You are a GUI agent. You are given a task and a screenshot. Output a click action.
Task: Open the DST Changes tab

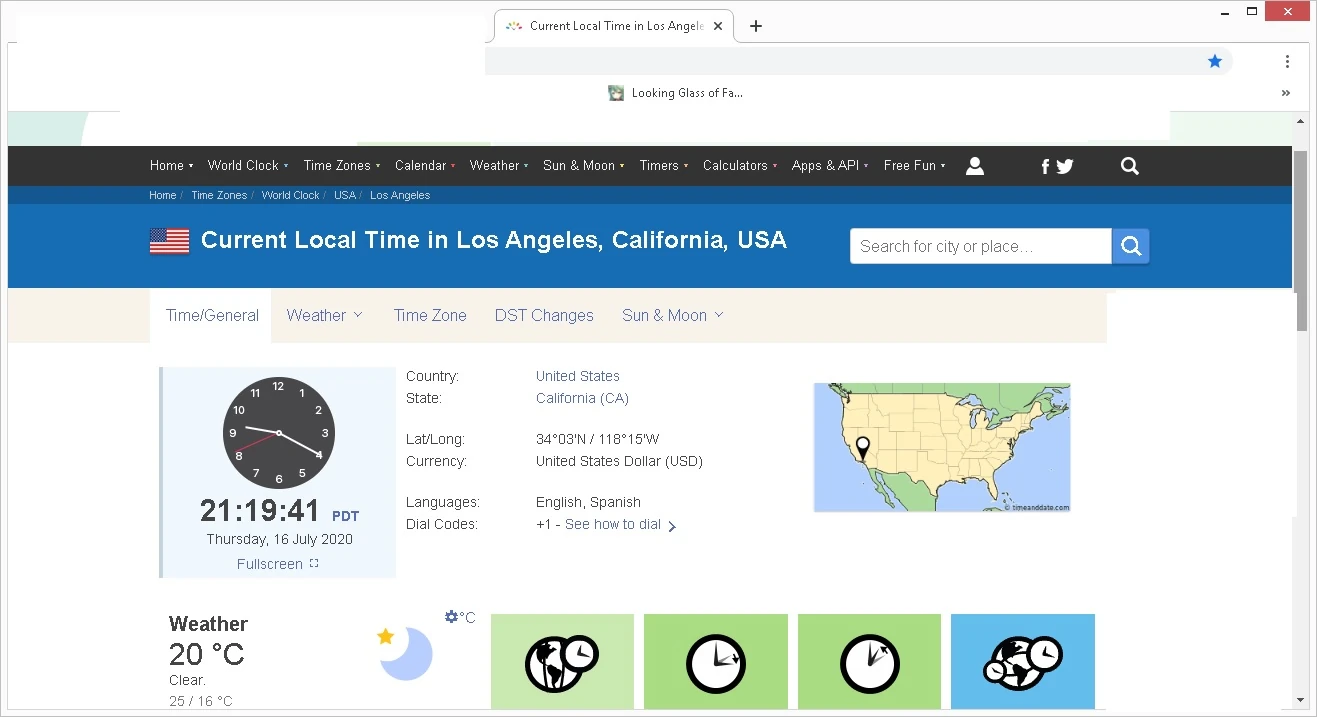(544, 316)
